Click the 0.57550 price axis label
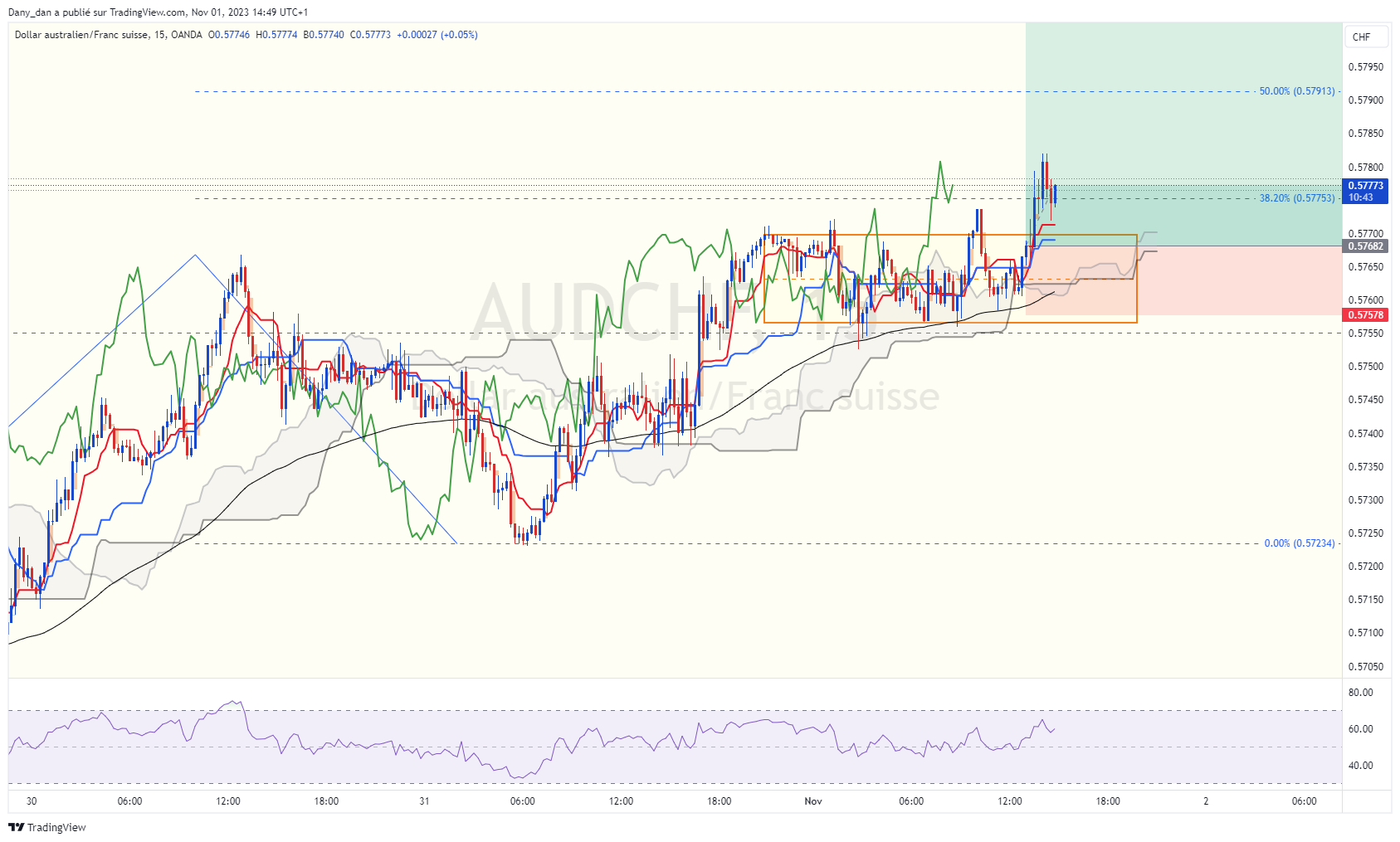Screen dimensions: 1400x842 [x=1366, y=333]
